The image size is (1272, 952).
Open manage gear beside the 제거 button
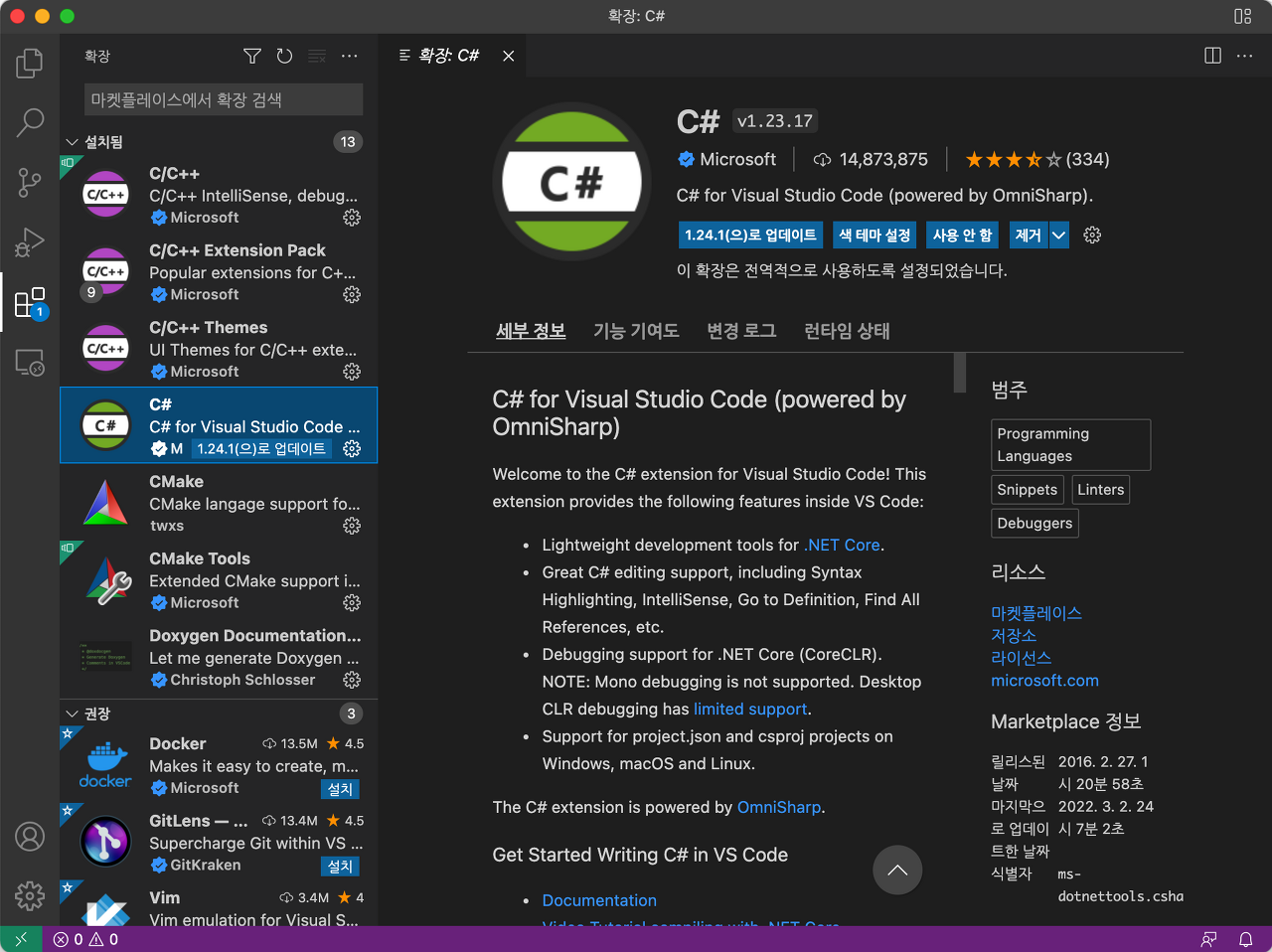(1092, 236)
